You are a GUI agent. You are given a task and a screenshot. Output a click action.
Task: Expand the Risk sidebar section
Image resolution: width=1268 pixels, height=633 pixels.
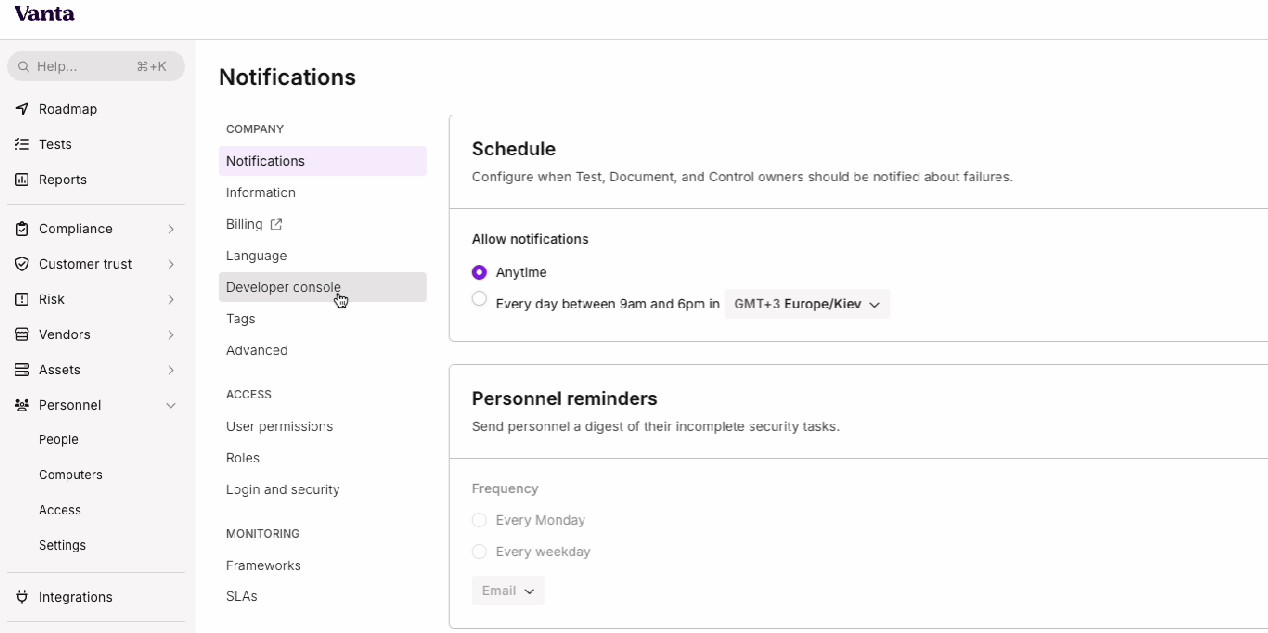(171, 300)
